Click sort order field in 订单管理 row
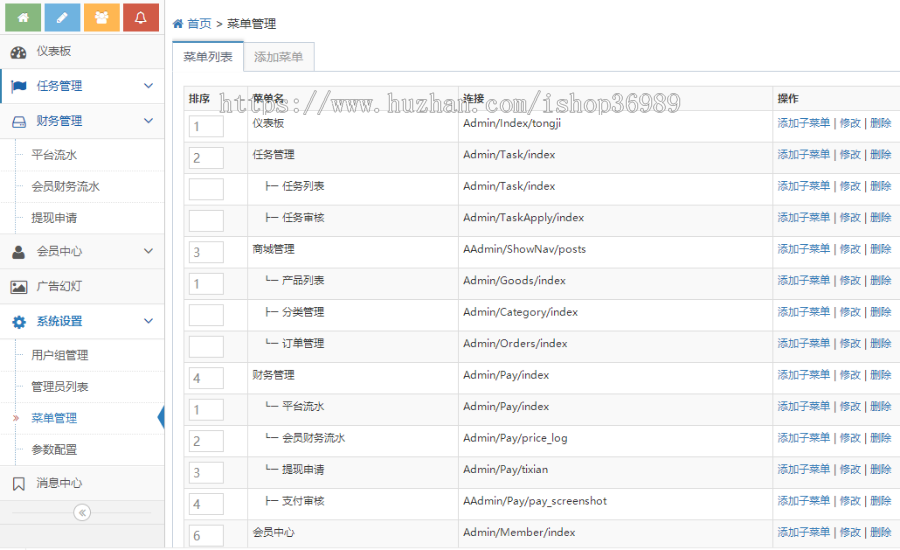This screenshot has height=550, width=900. [x=206, y=347]
